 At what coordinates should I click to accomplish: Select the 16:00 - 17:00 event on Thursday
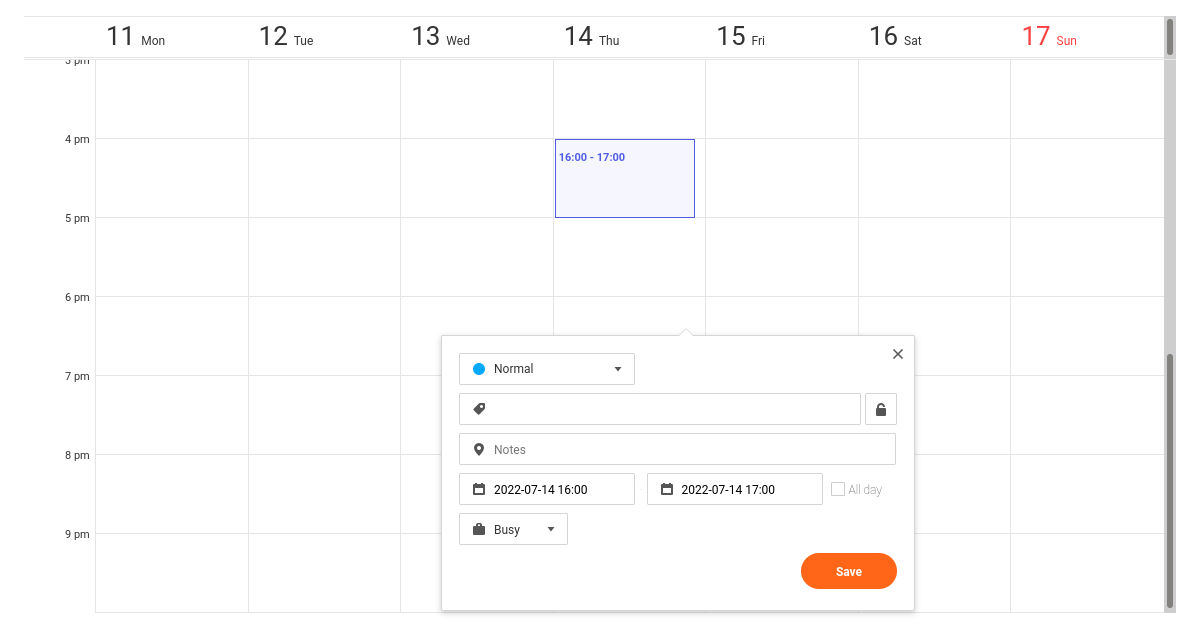tap(624, 178)
